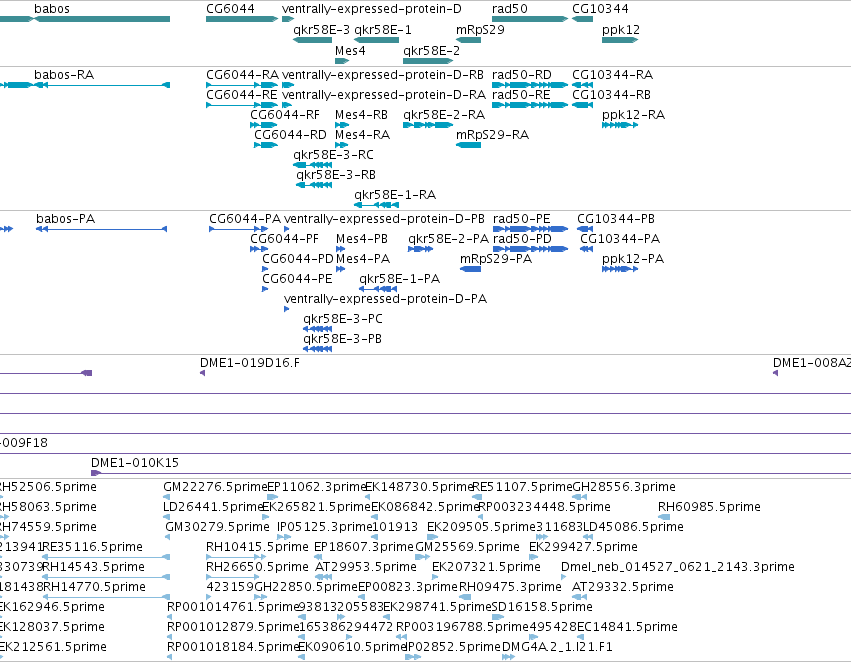Click the EK162946.5prime EST label
The width and height of the screenshot is (851, 662).
pyautogui.click(x=52, y=607)
